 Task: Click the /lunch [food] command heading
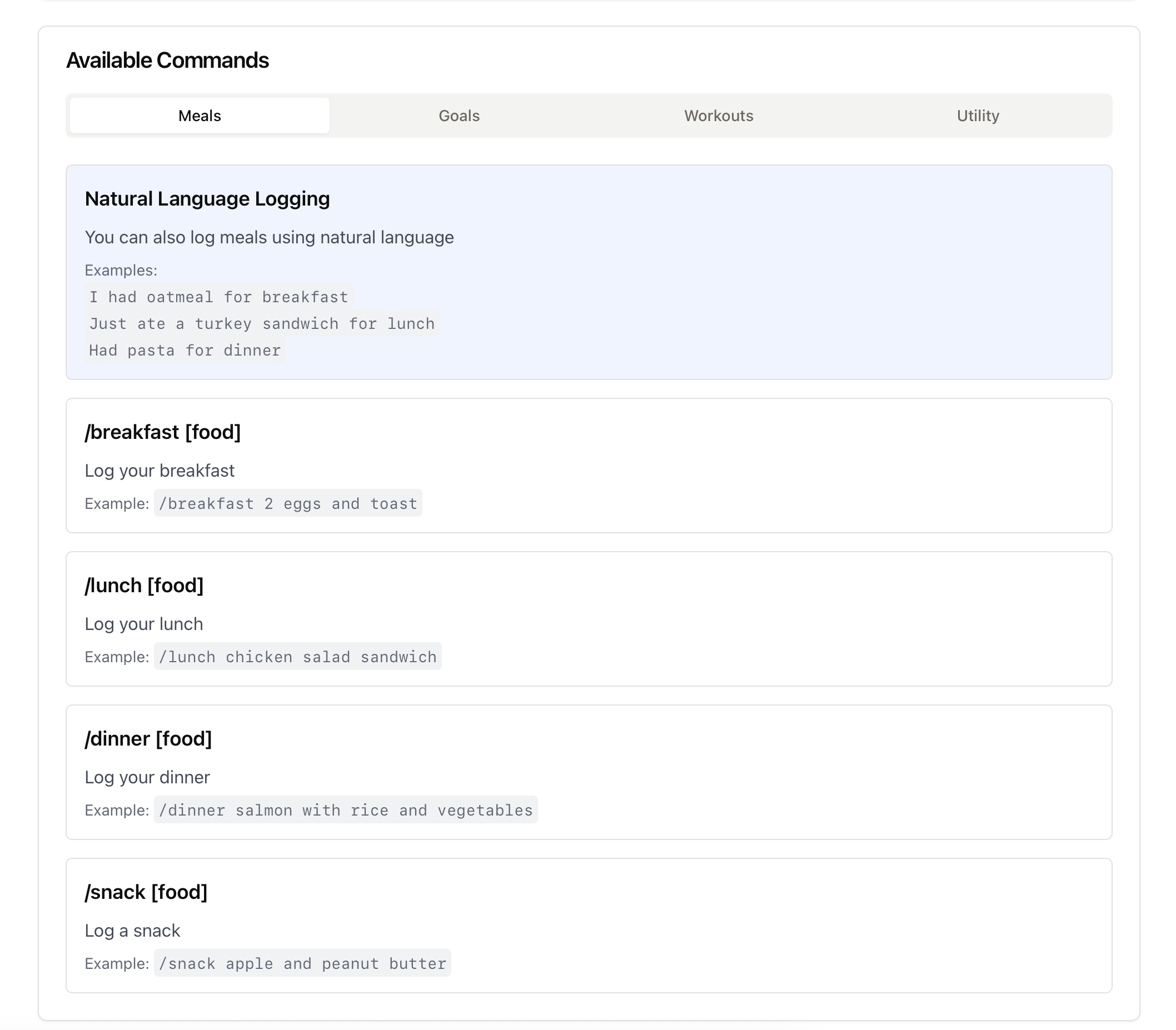pos(144,585)
